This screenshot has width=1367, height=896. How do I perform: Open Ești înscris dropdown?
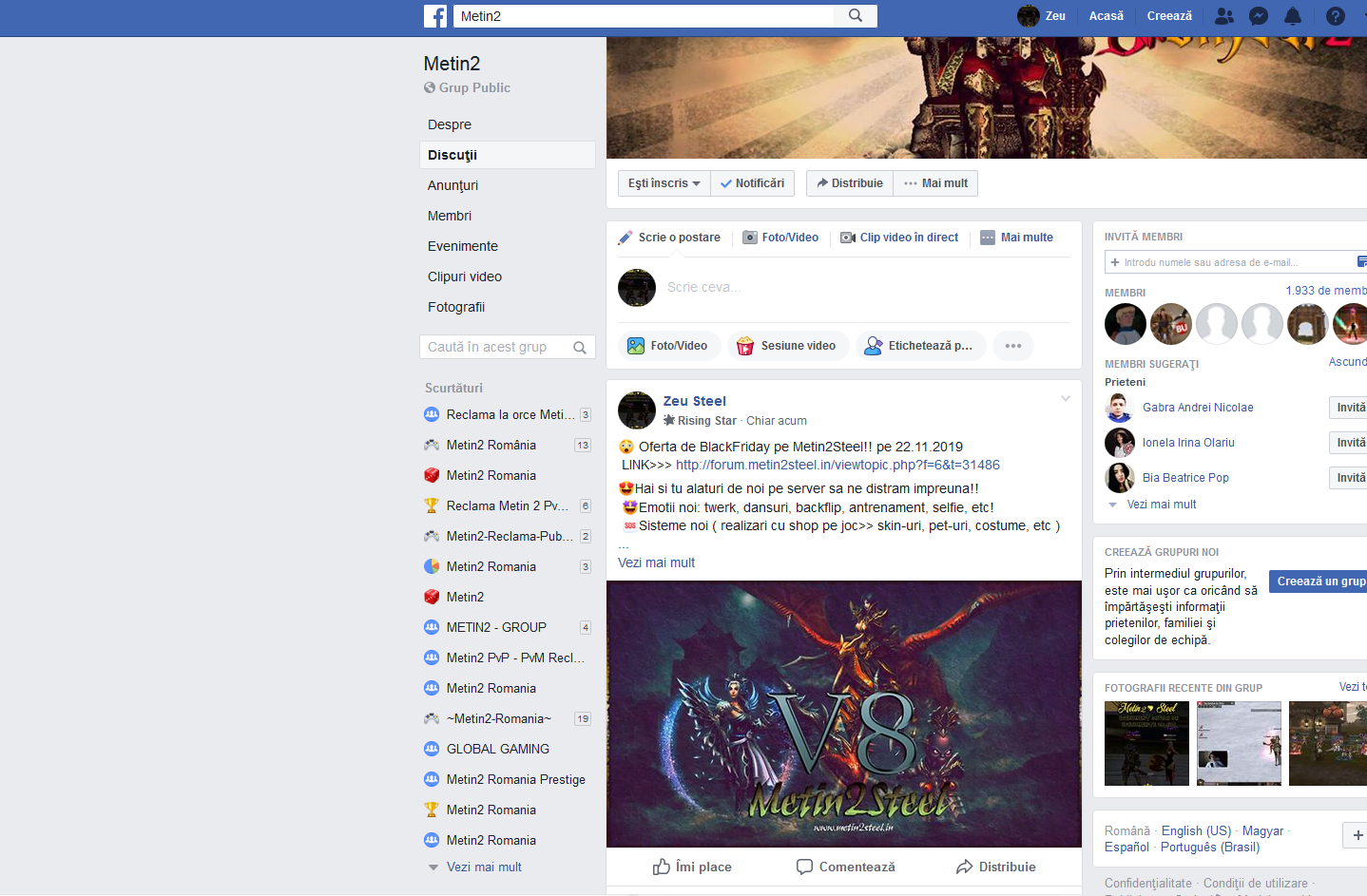[664, 183]
